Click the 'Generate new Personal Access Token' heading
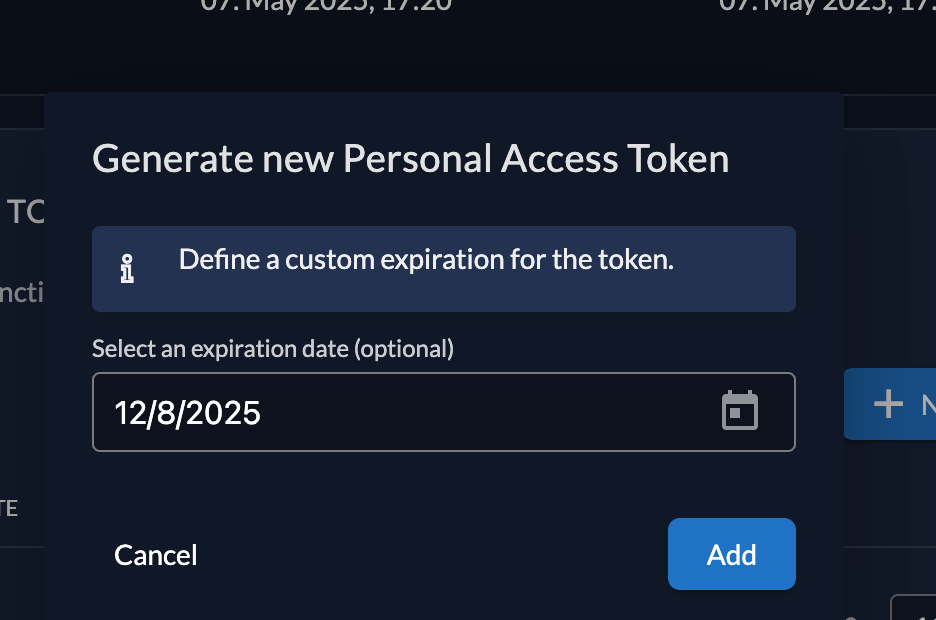936x620 pixels. [x=410, y=159]
